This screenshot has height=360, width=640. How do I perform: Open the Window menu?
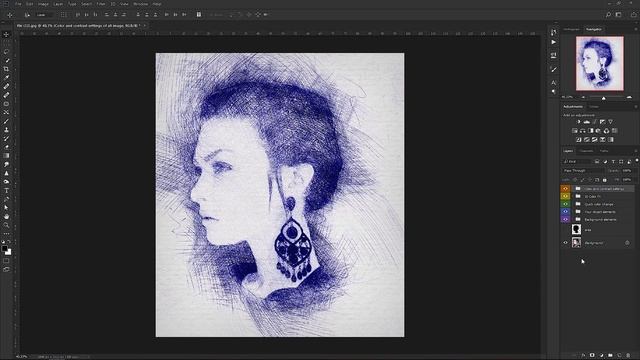tap(140, 4)
